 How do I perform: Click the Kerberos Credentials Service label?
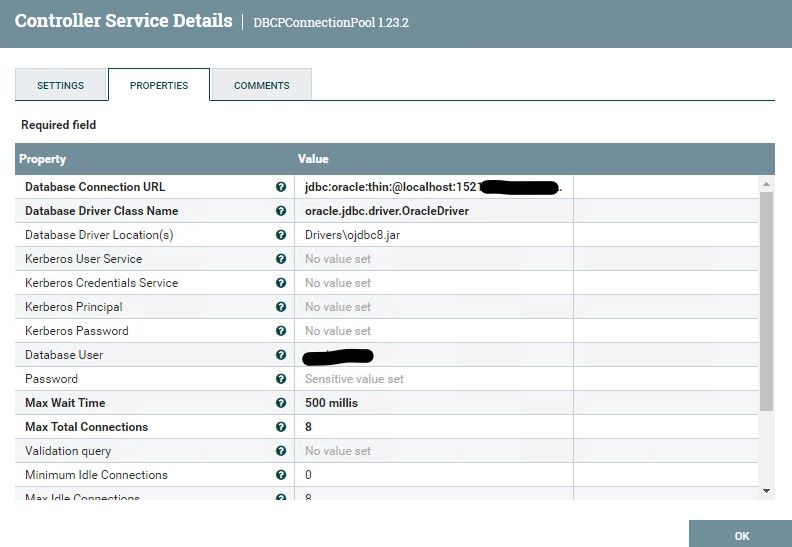click(x=102, y=283)
